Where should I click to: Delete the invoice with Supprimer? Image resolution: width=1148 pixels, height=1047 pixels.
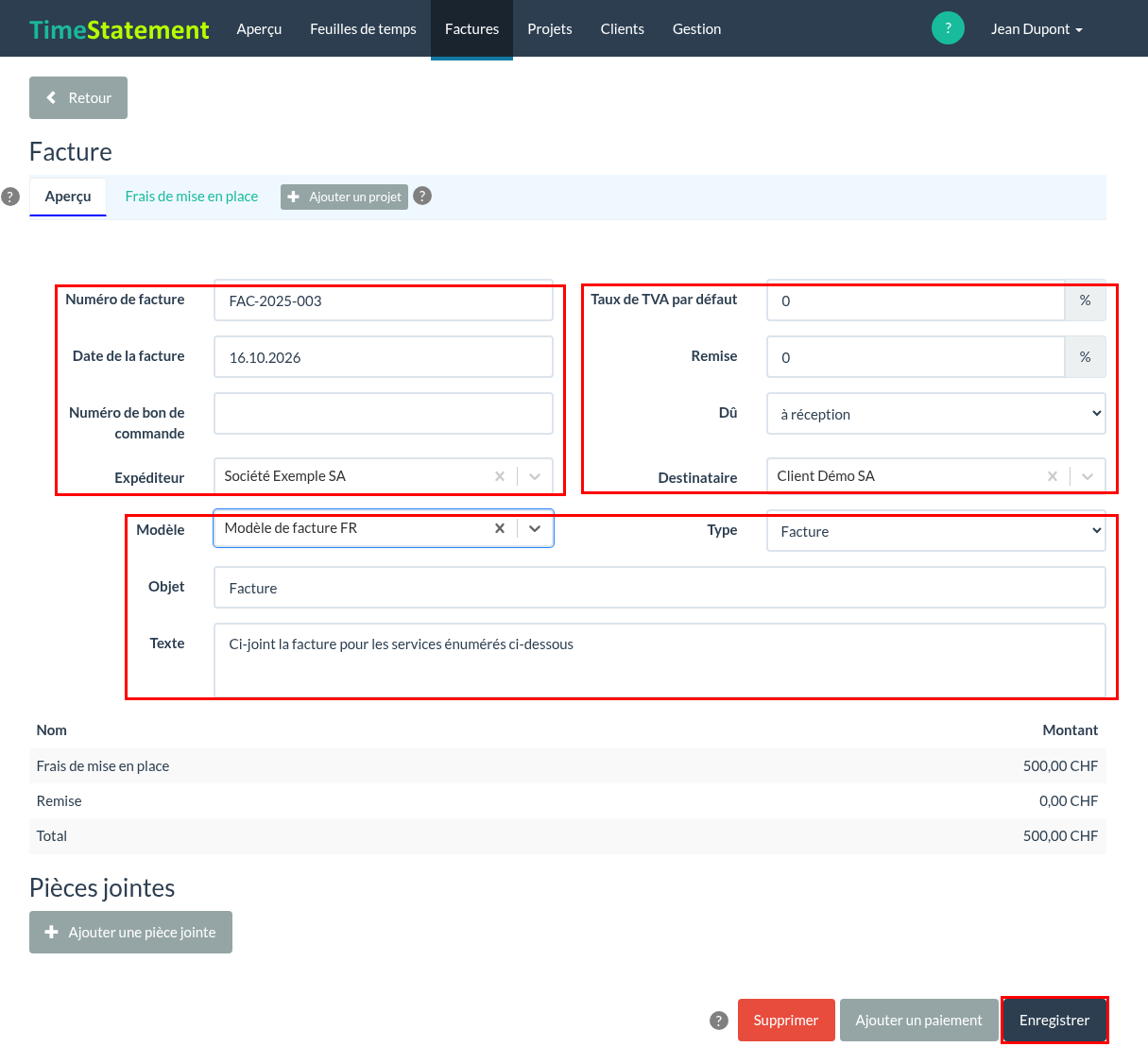[x=786, y=1021]
